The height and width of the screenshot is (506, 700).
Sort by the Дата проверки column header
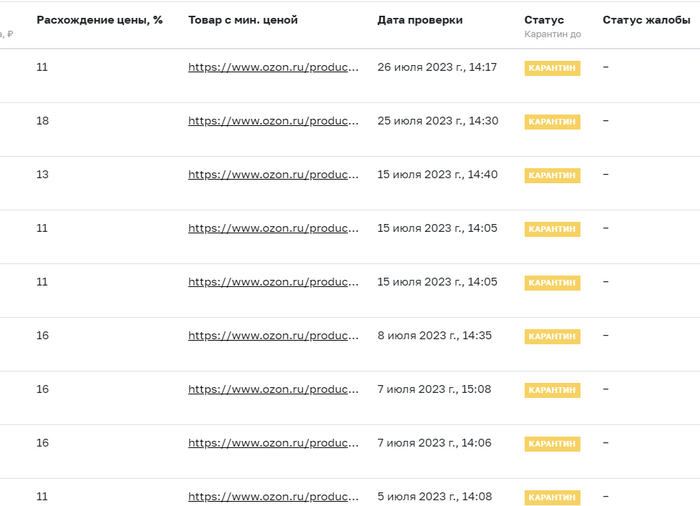[x=420, y=20]
